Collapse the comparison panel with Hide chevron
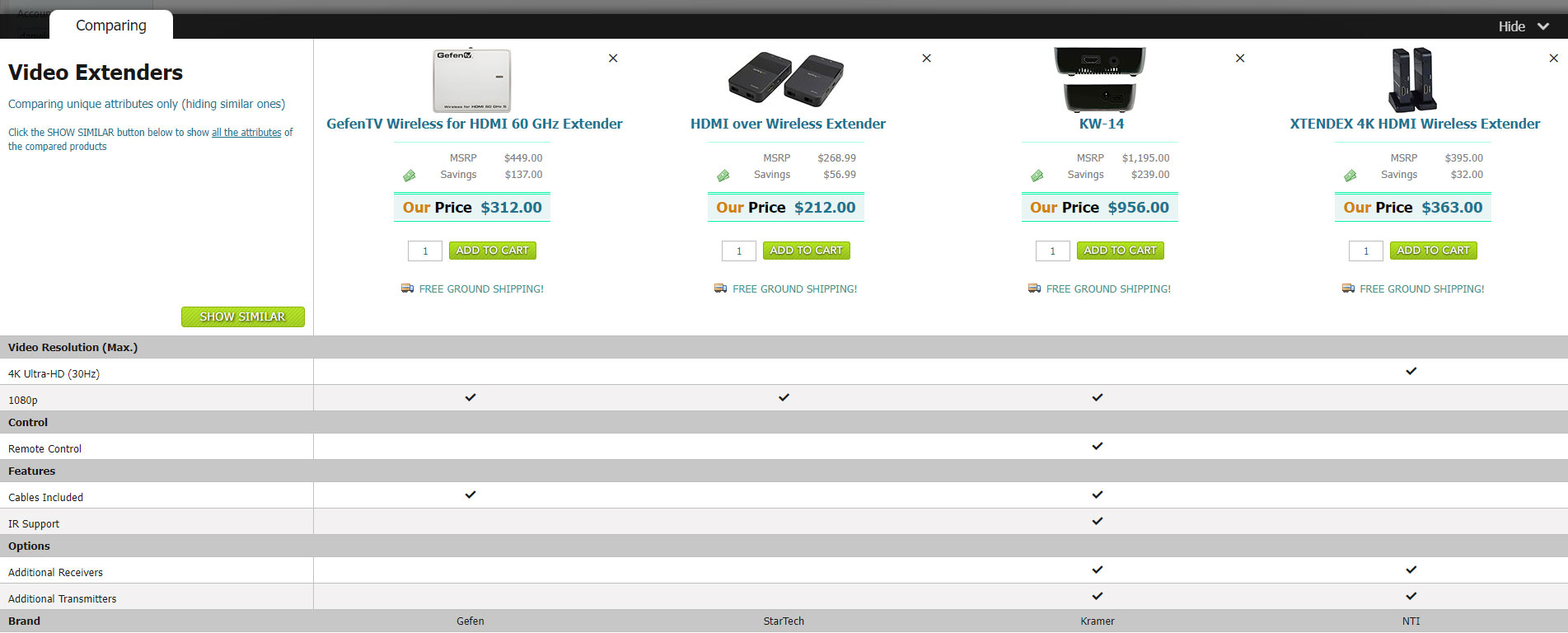 click(1543, 26)
